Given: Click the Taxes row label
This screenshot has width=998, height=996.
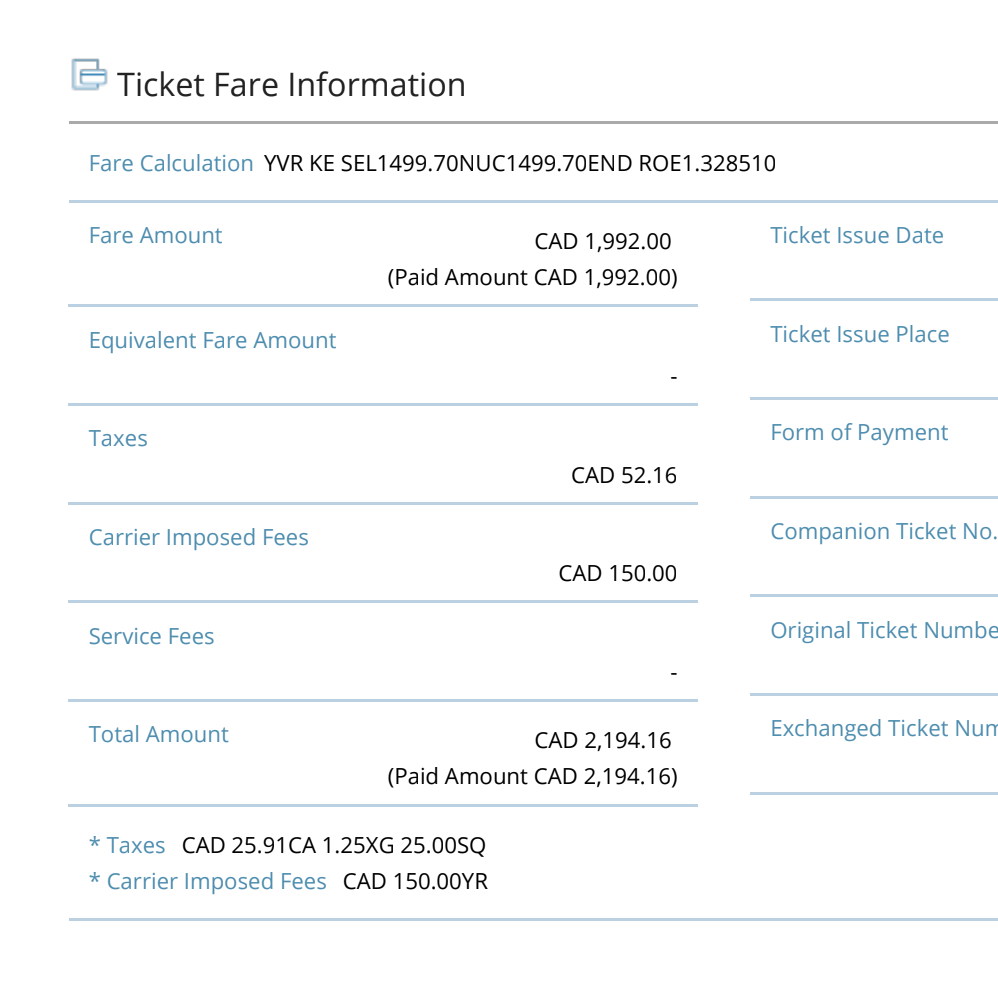Looking at the screenshot, I should [x=118, y=438].
